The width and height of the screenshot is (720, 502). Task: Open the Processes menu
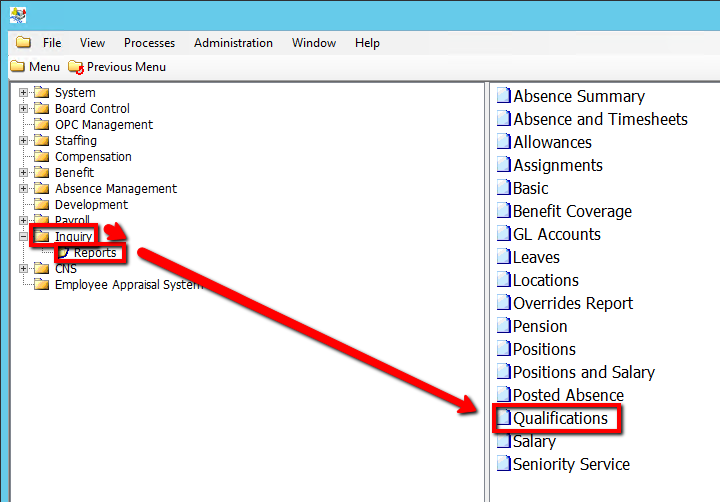(149, 43)
